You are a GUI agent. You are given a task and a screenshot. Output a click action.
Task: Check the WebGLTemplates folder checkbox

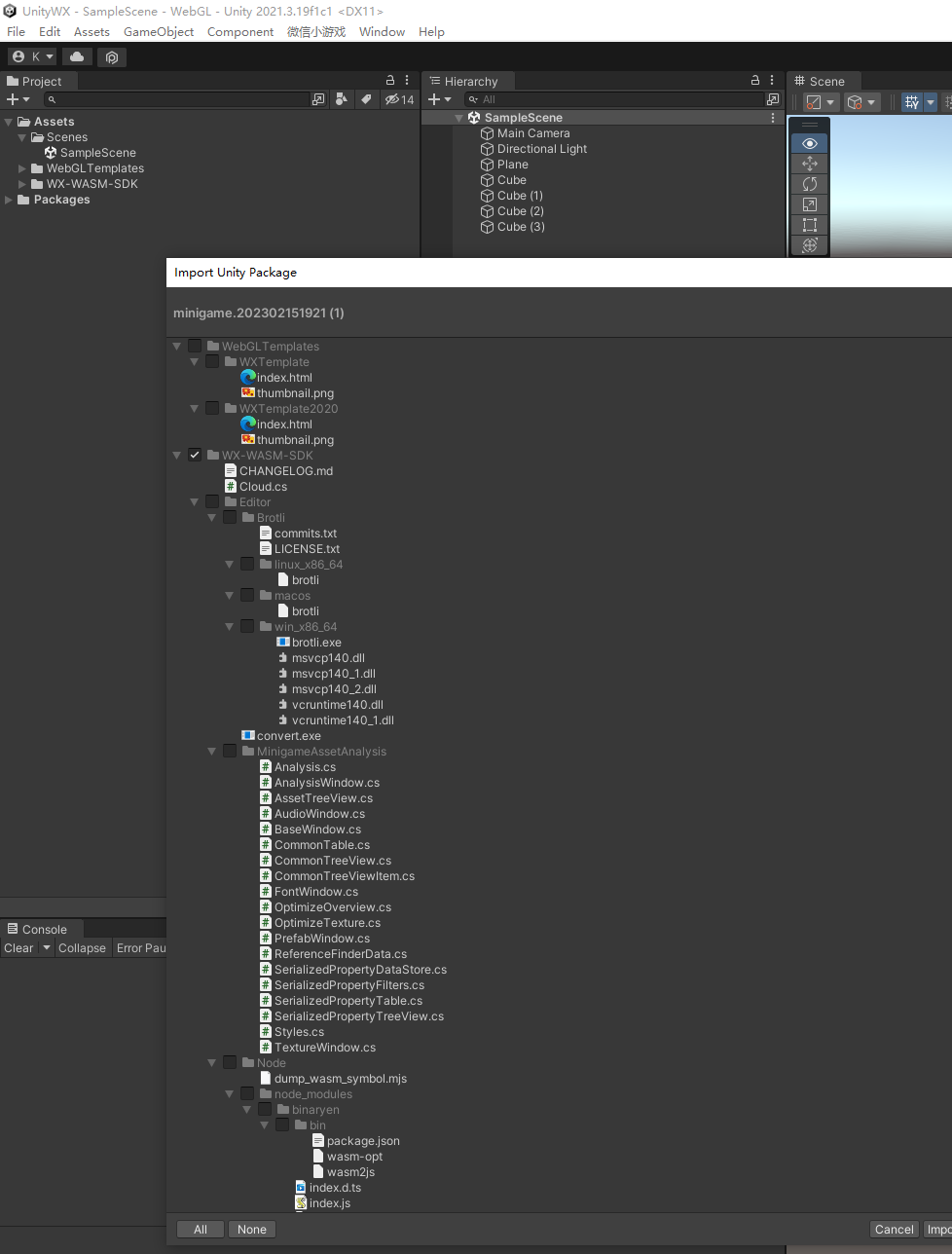coord(195,346)
